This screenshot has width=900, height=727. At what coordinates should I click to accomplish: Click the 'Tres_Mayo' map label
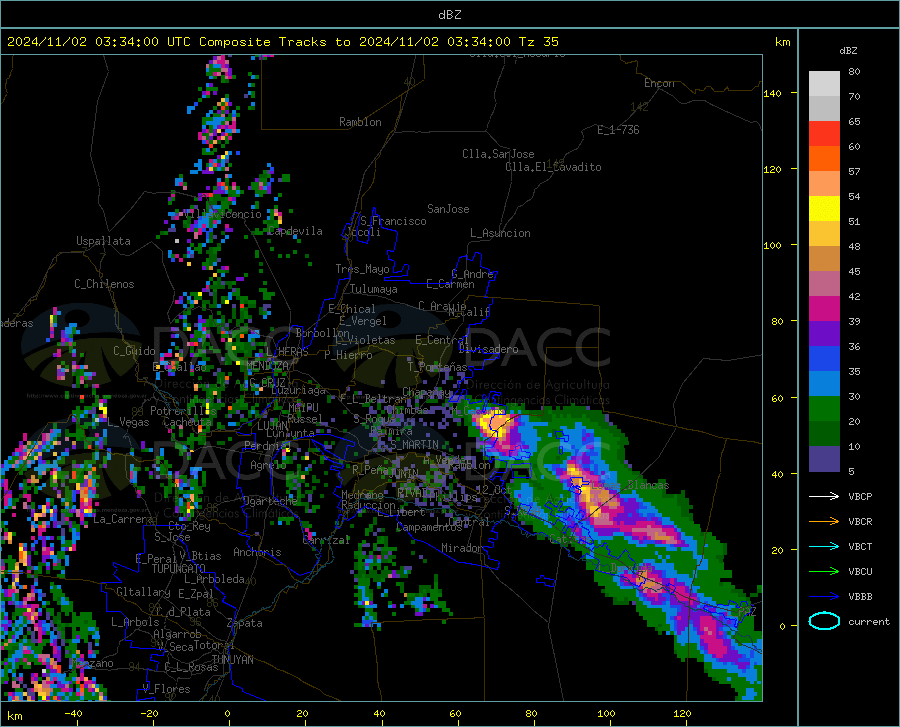pyautogui.click(x=362, y=269)
